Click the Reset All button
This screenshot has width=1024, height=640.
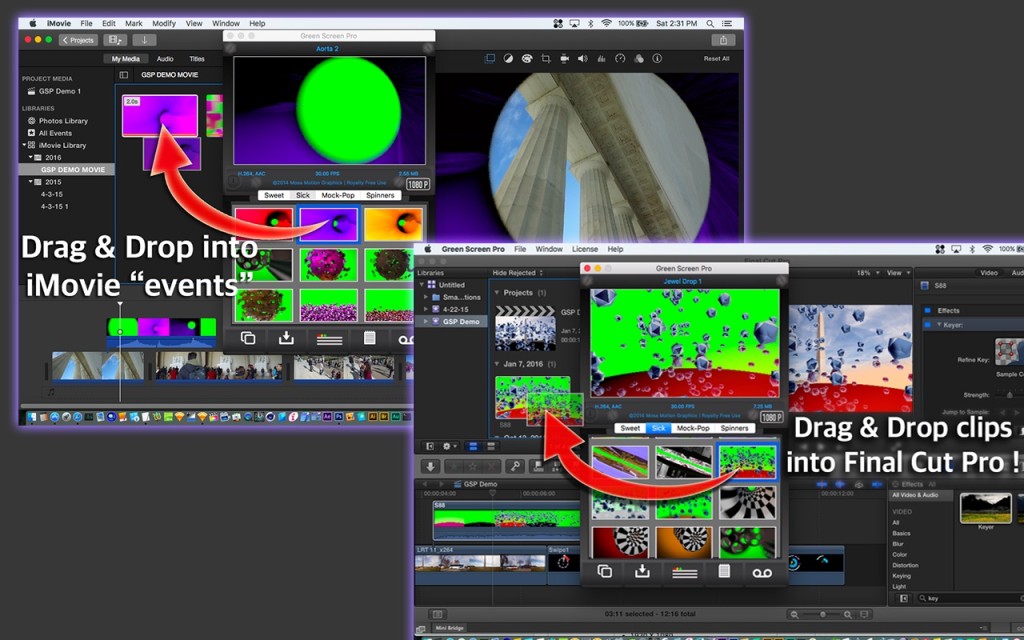[716, 59]
